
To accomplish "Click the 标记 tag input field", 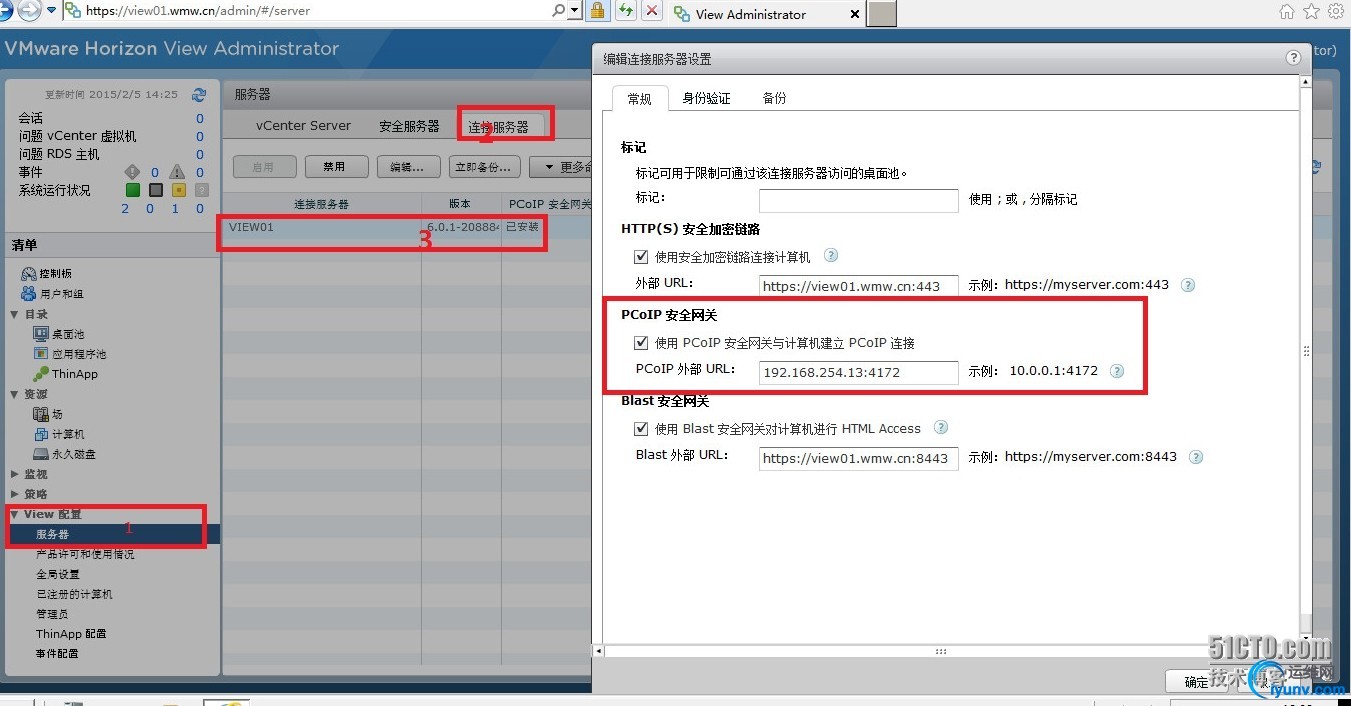I will click(859, 200).
